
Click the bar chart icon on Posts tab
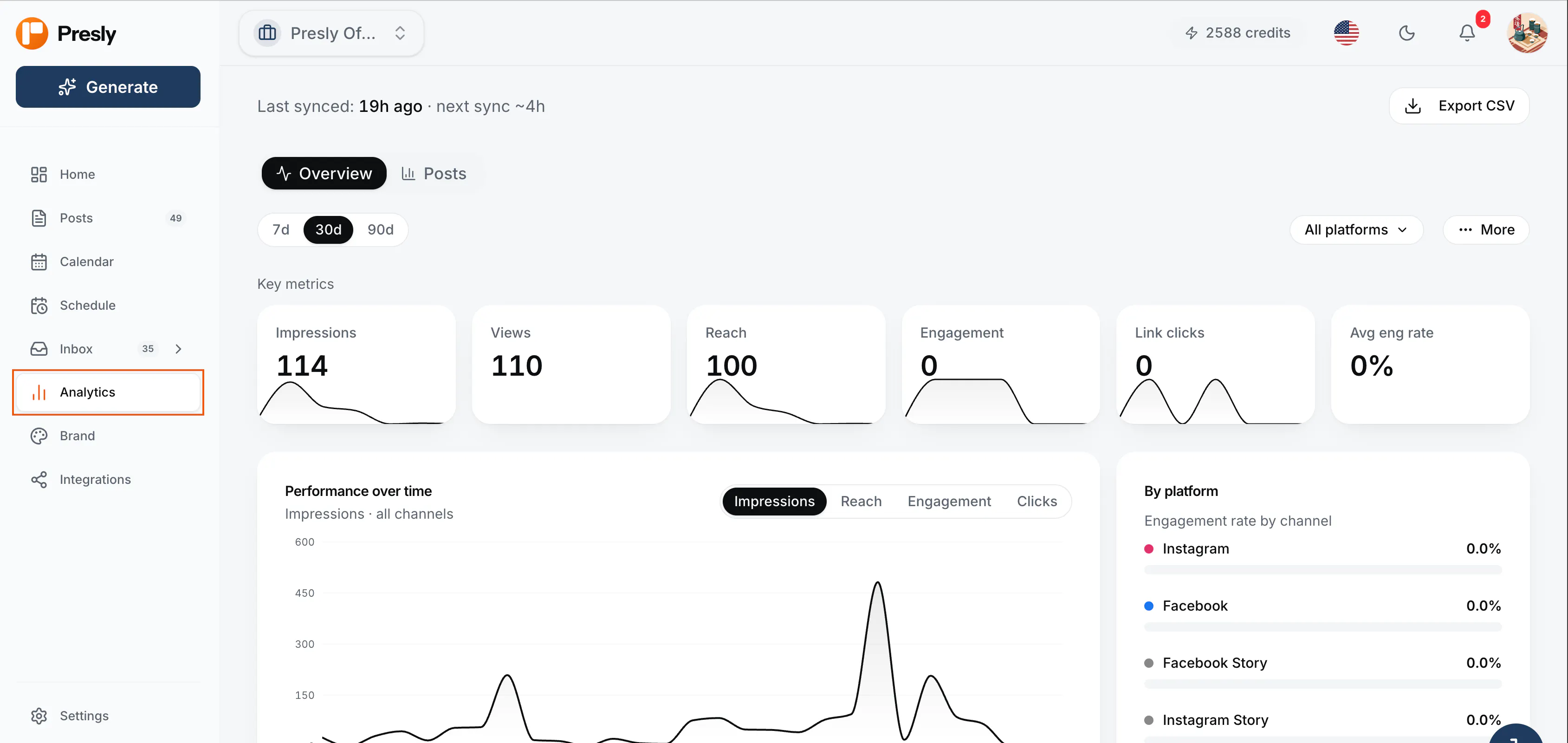click(408, 174)
